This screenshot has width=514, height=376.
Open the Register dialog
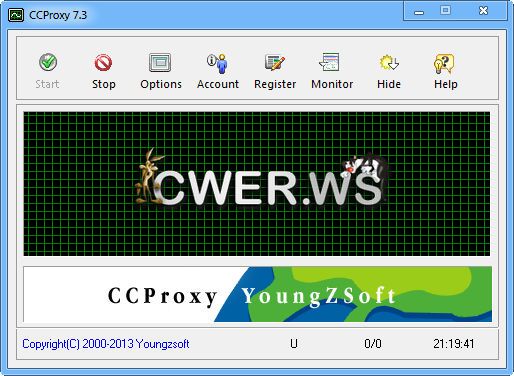point(275,71)
